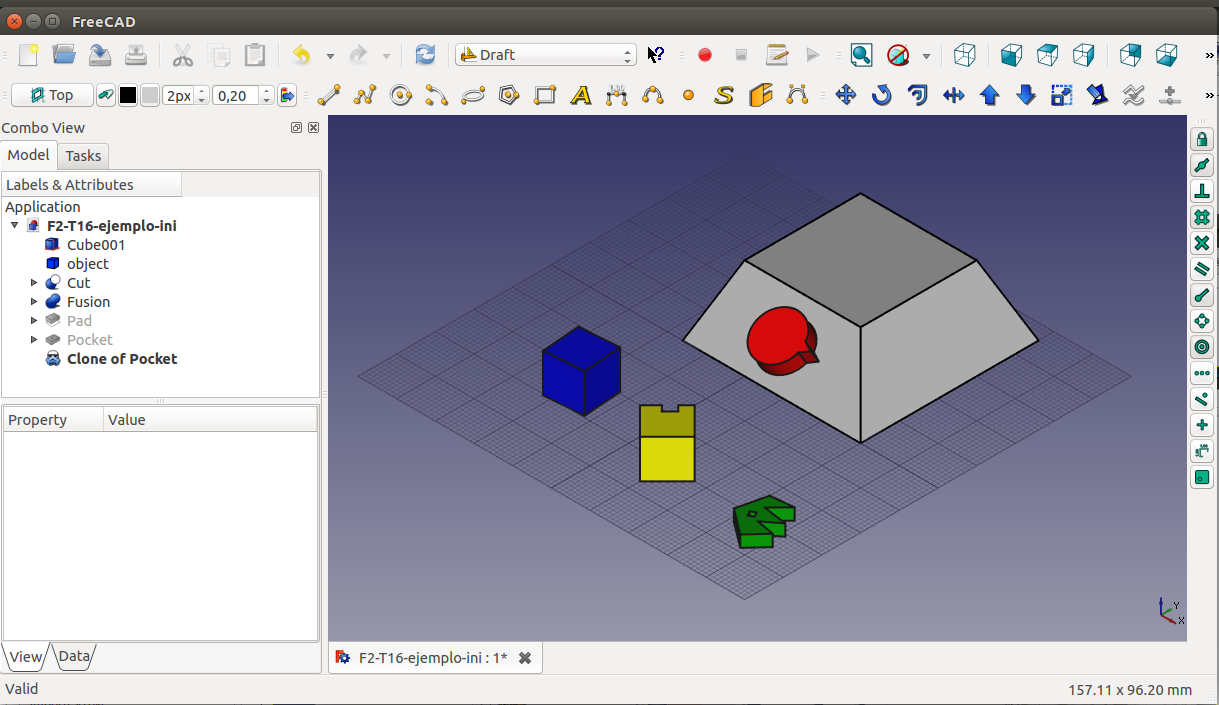Open the Data property tab
Screen dimensions: 1219x705
click(x=74, y=657)
